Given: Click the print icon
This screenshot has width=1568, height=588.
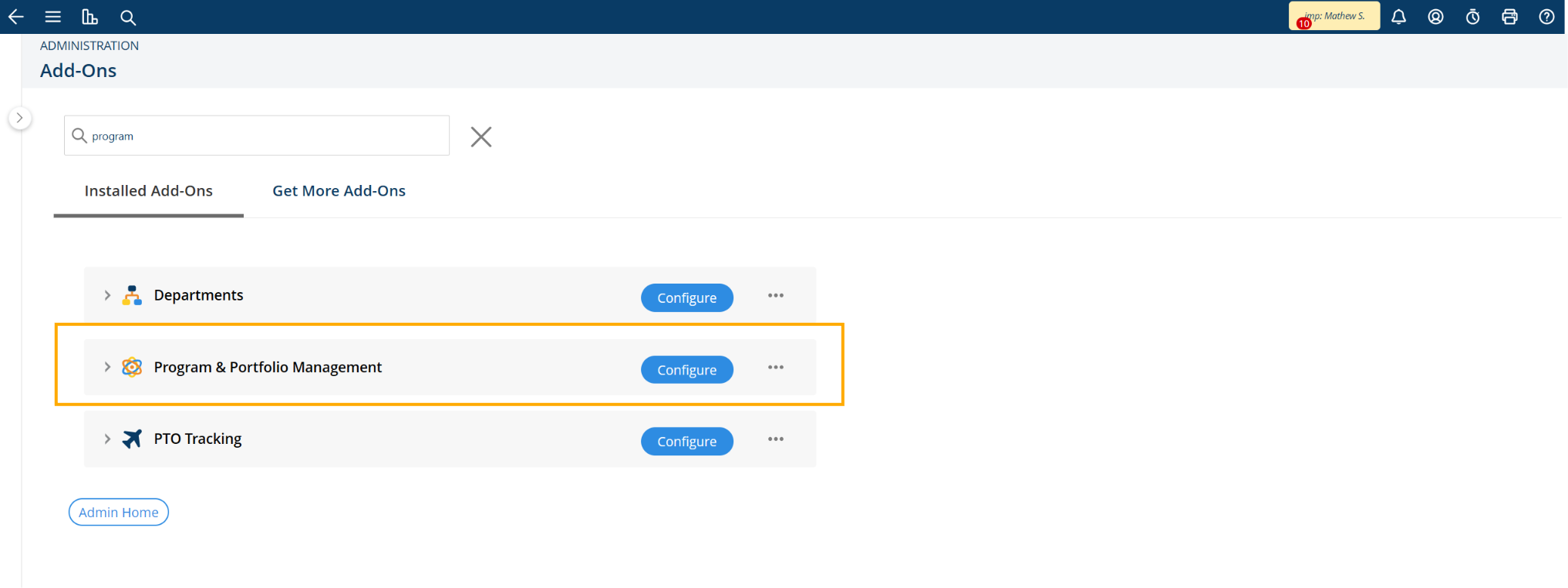Looking at the screenshot, I should pos(1509,16).
